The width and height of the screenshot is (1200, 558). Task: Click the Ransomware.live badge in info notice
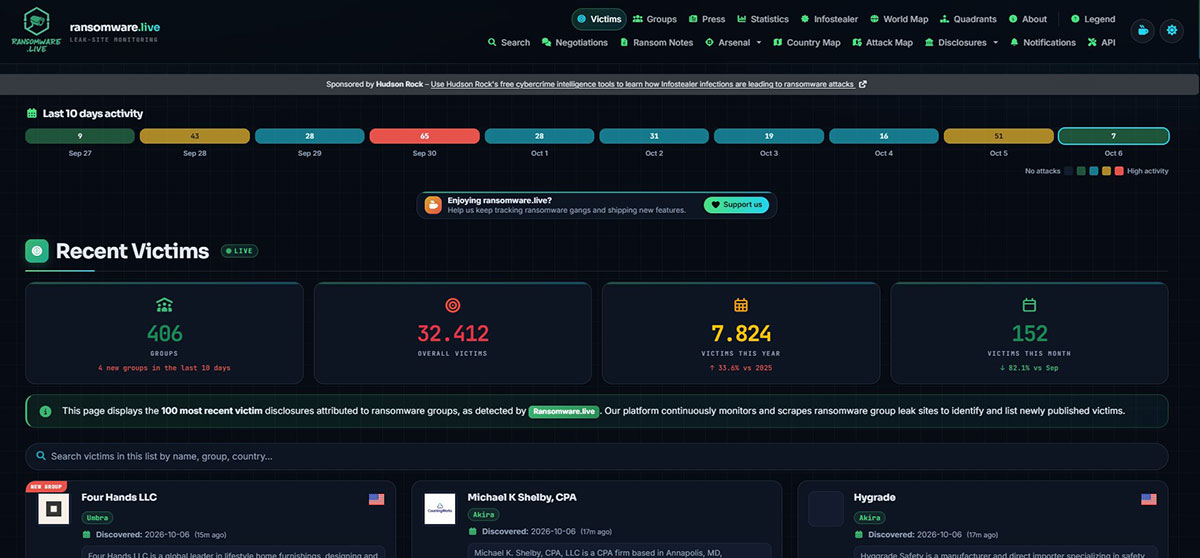point(564,411)
